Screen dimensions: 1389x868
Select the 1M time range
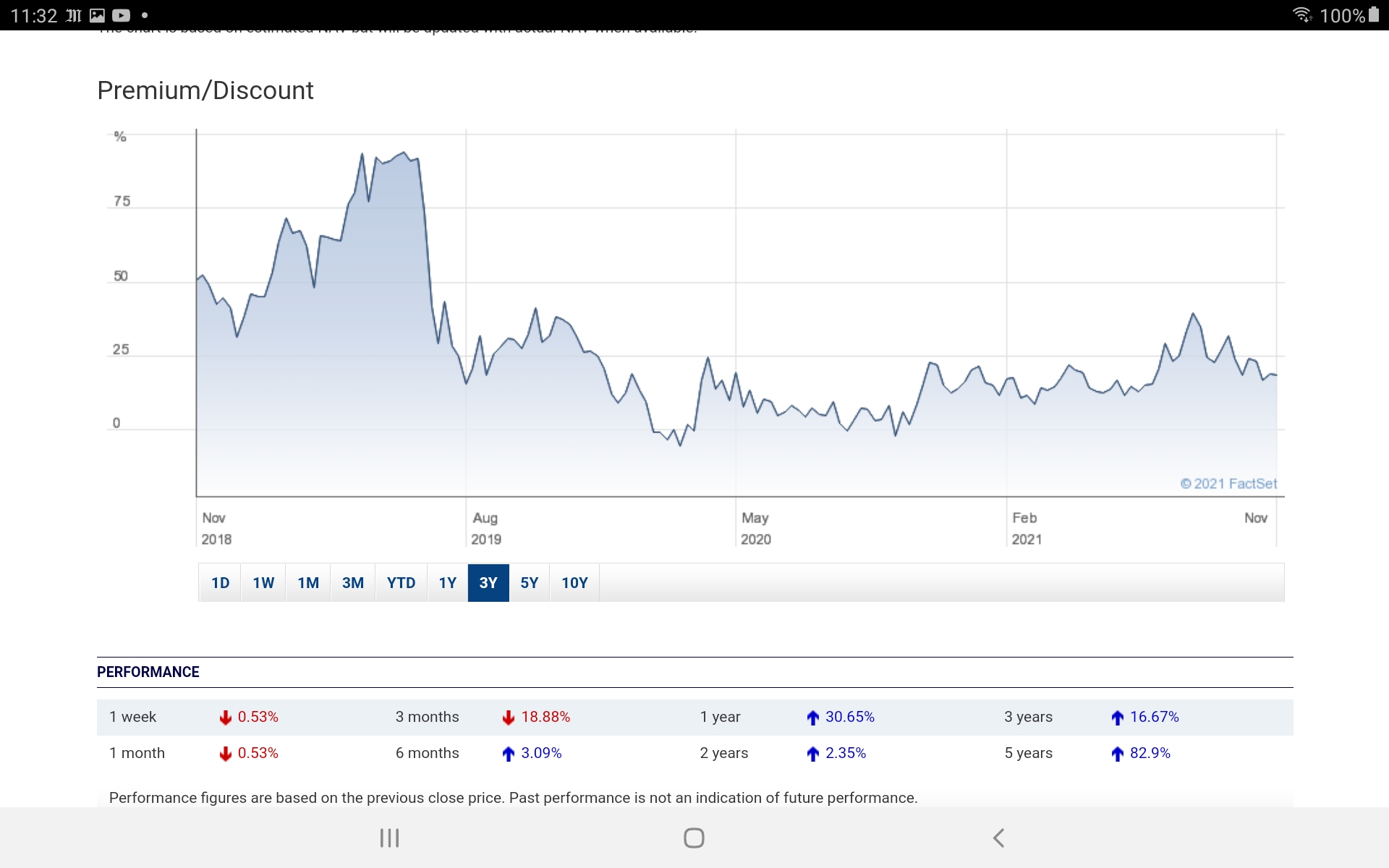[x=308, y=583]
